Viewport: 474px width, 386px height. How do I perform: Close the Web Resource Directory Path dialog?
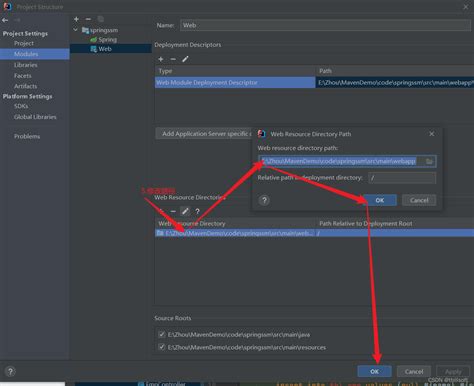(x=432, y=134)
